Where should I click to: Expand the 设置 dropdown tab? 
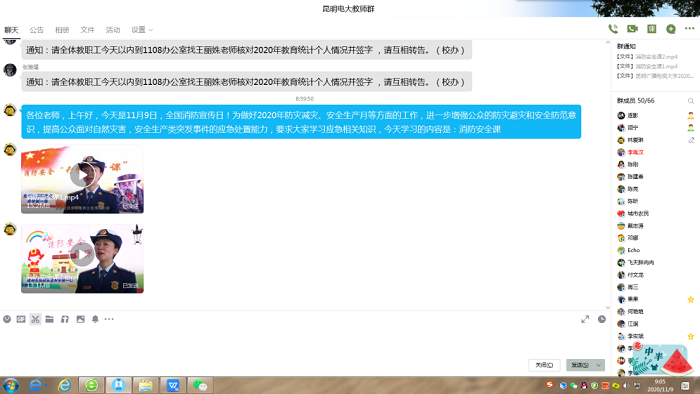(x=142, y=30)
